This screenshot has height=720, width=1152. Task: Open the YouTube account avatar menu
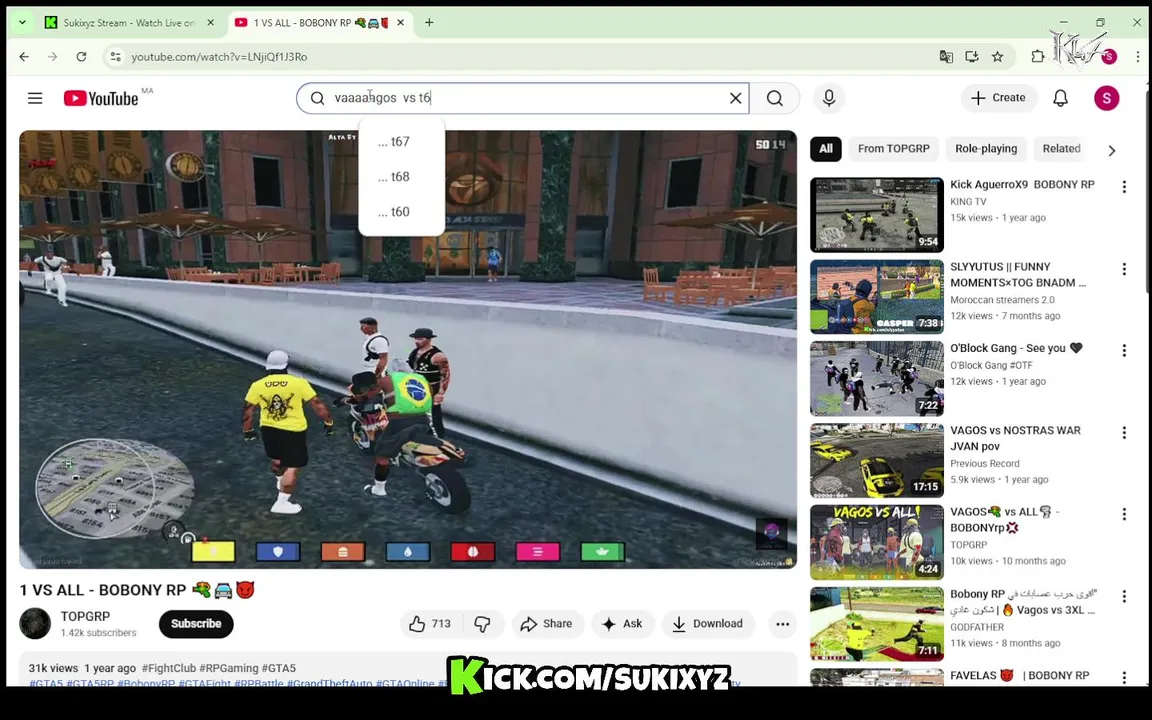tap(1106, 98)
